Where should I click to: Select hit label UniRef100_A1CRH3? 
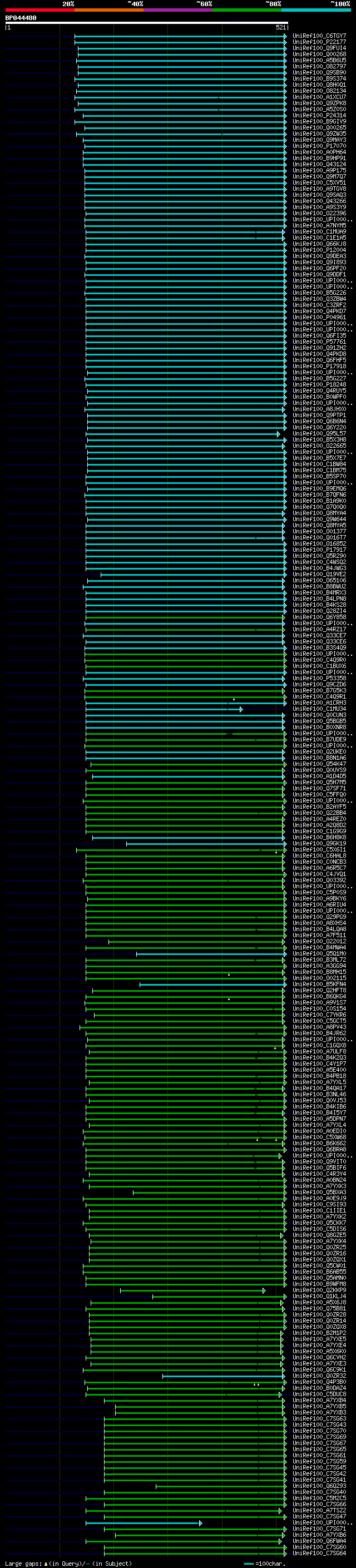(319, 703)
